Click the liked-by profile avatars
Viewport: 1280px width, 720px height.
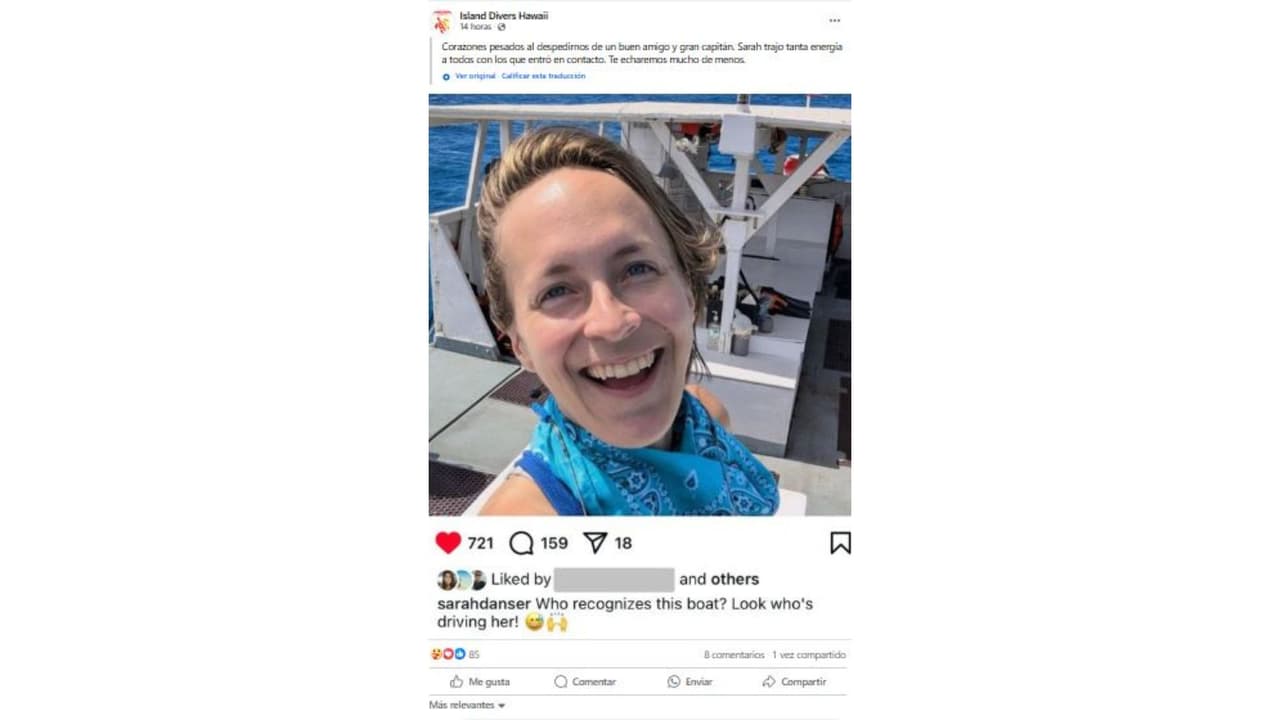(x=462, y=580)
